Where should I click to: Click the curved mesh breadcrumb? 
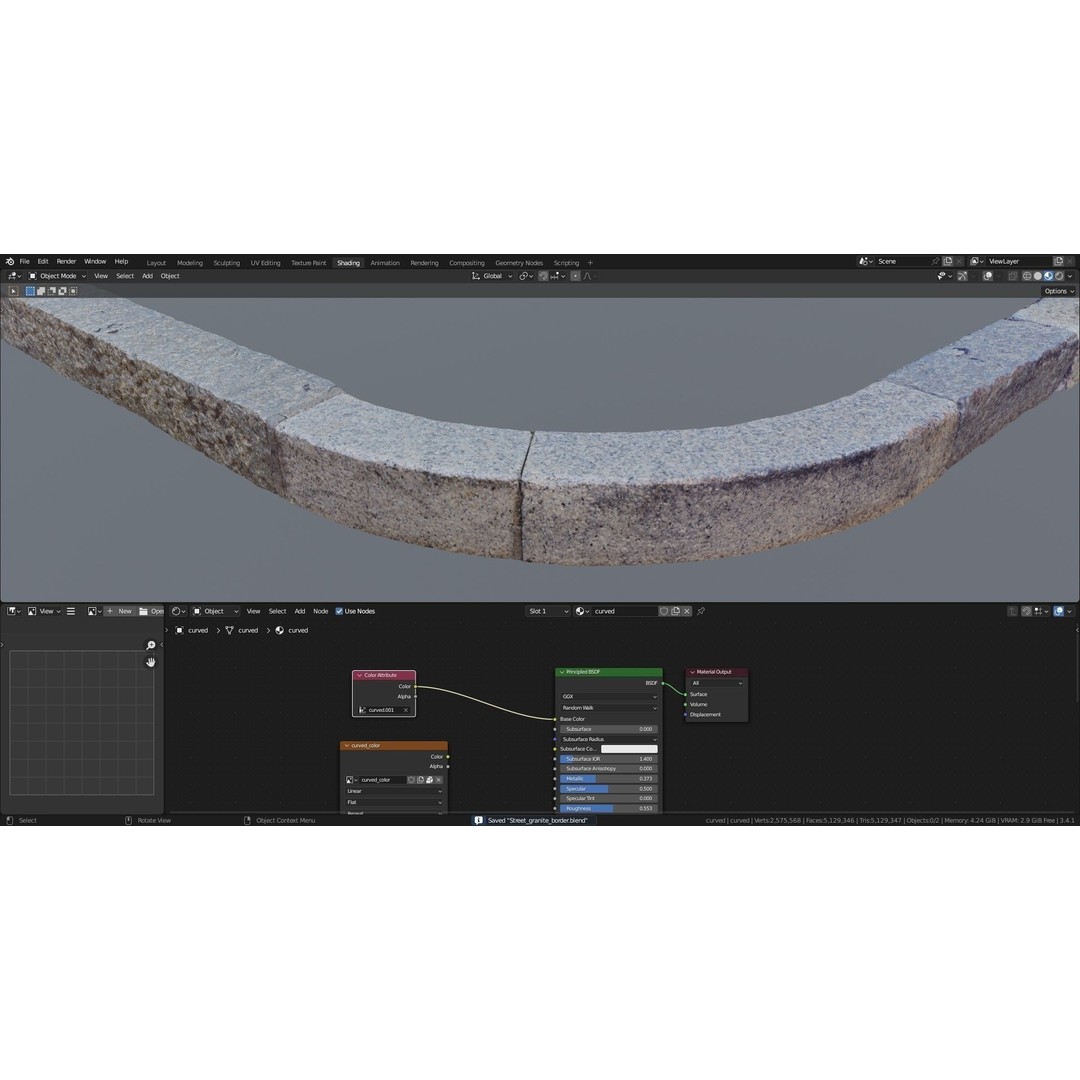click(x=241, y=631)
